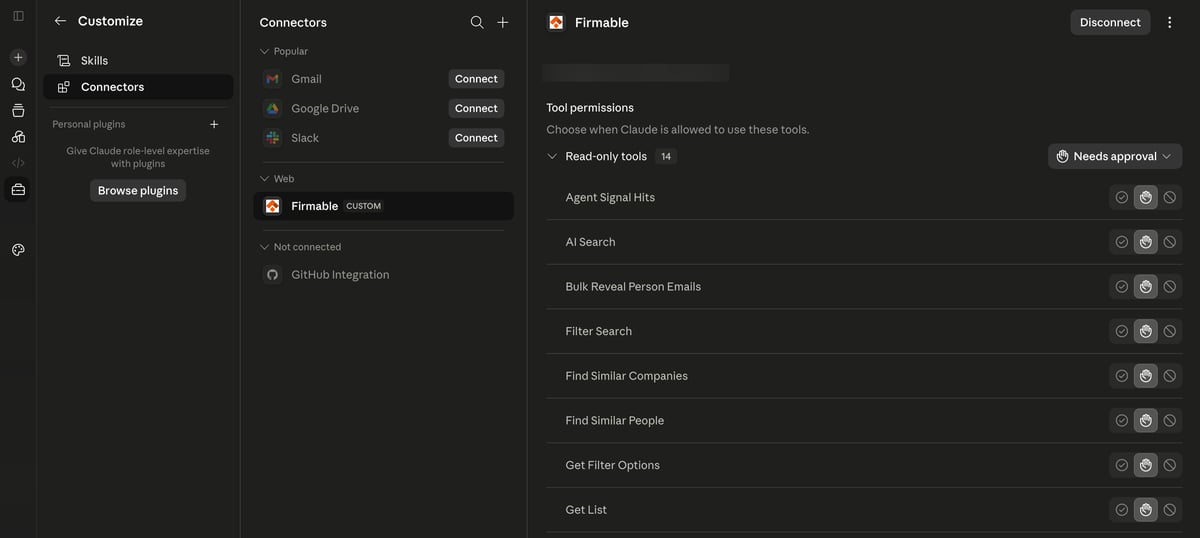Image resolution: width=1200 pixels, height=538 pixels.
Task: Collapse the Web connectors group
Action: point(265,178)
